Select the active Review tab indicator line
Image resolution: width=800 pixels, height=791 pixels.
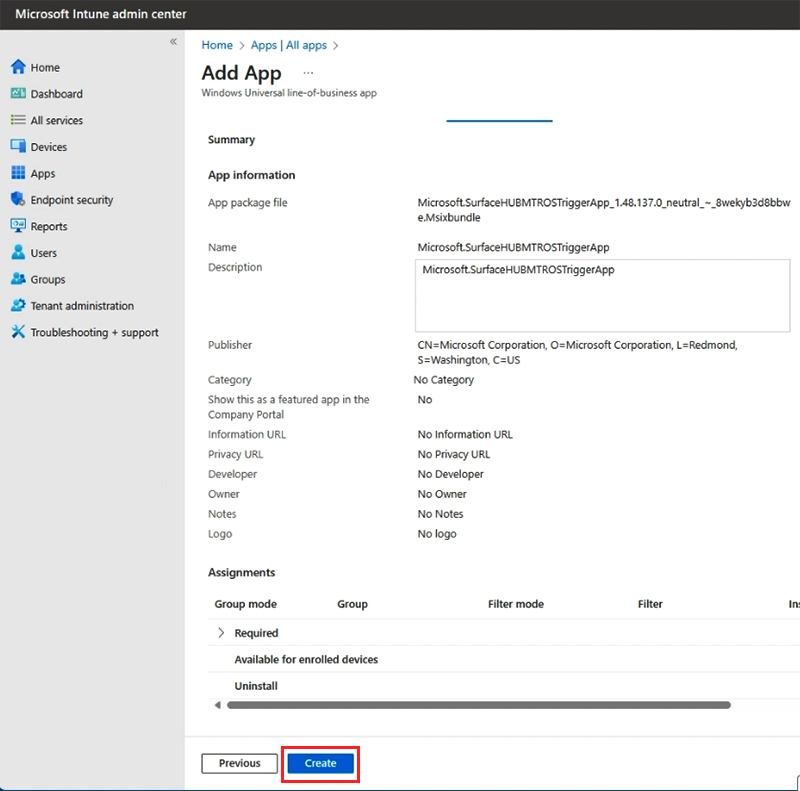point(499,121)
